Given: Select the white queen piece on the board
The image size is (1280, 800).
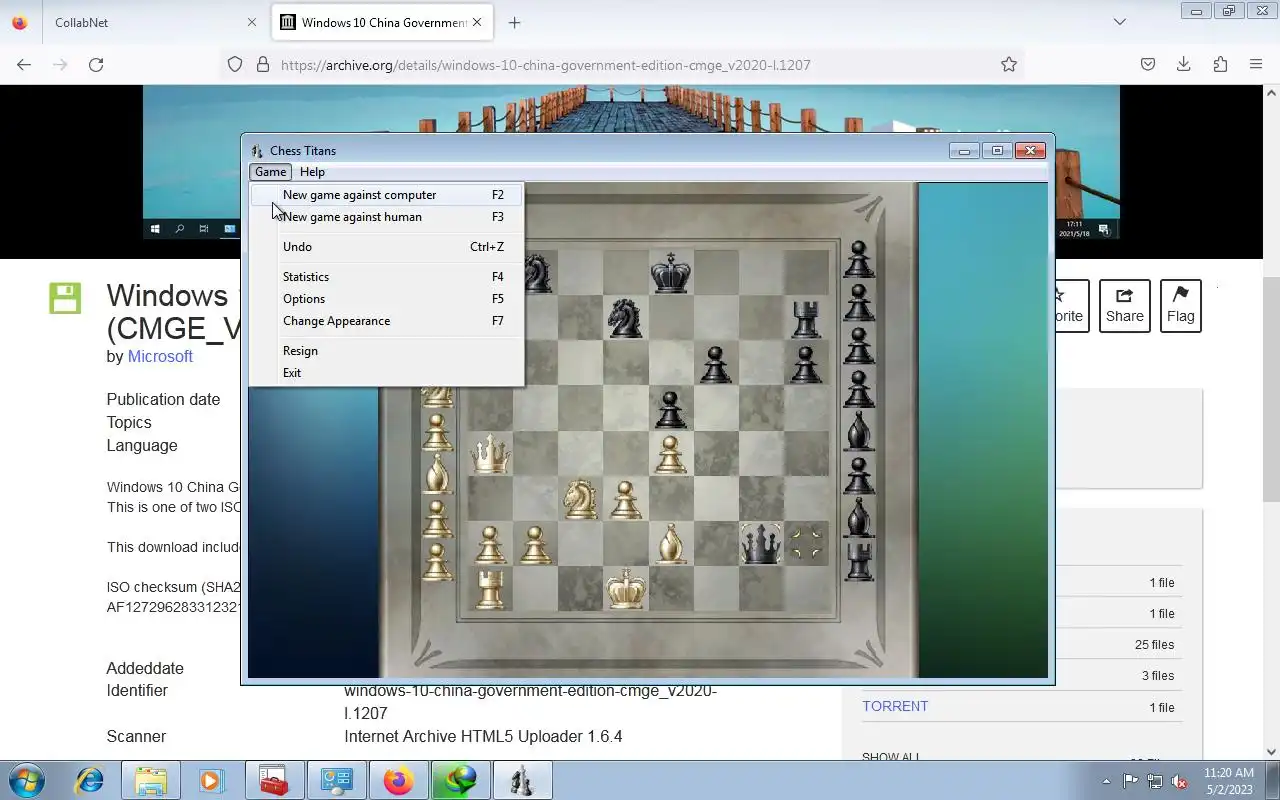Looking at the screenshot, I should [x=490, y=454].
